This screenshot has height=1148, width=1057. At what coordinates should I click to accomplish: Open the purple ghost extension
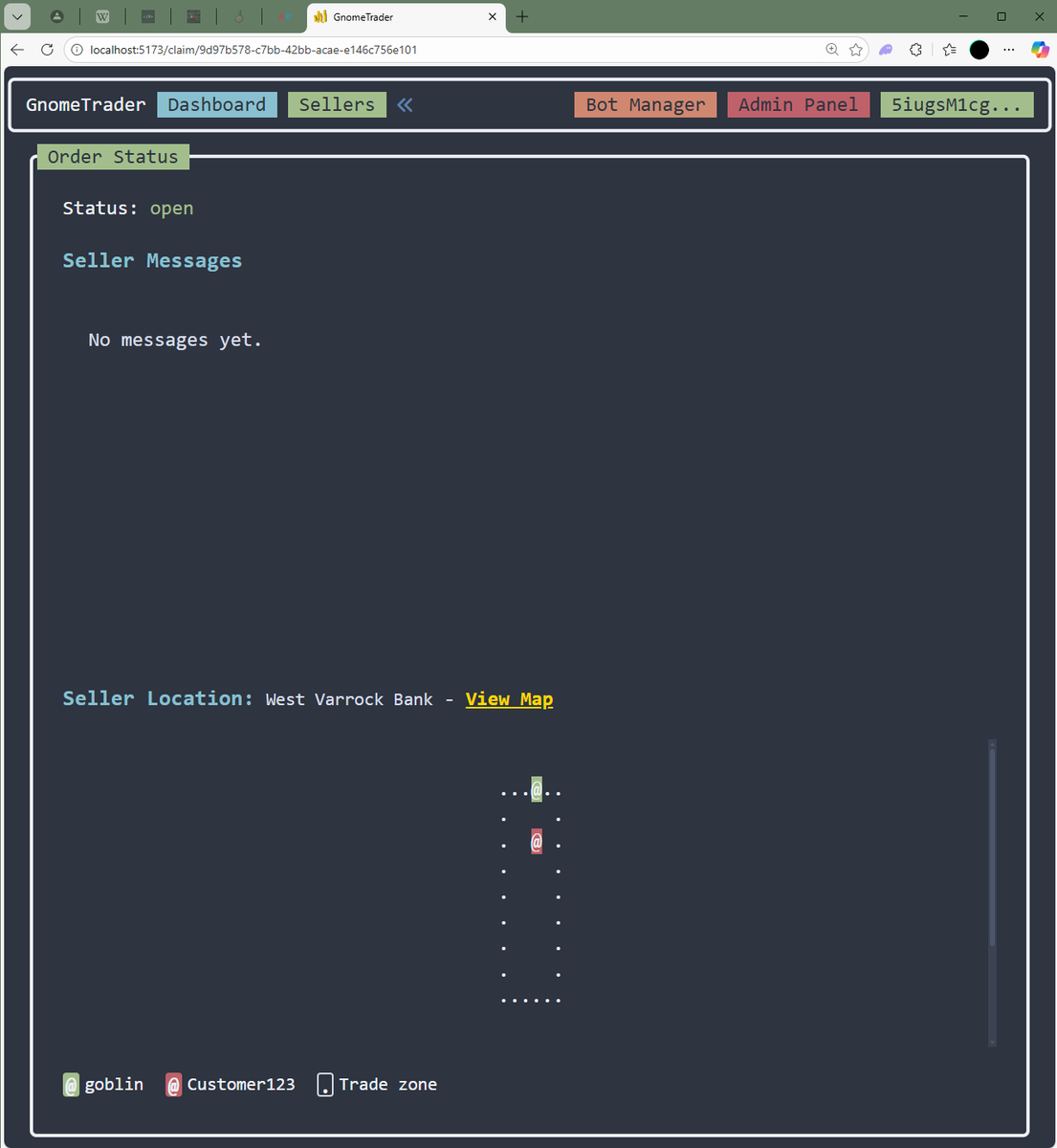886,50
